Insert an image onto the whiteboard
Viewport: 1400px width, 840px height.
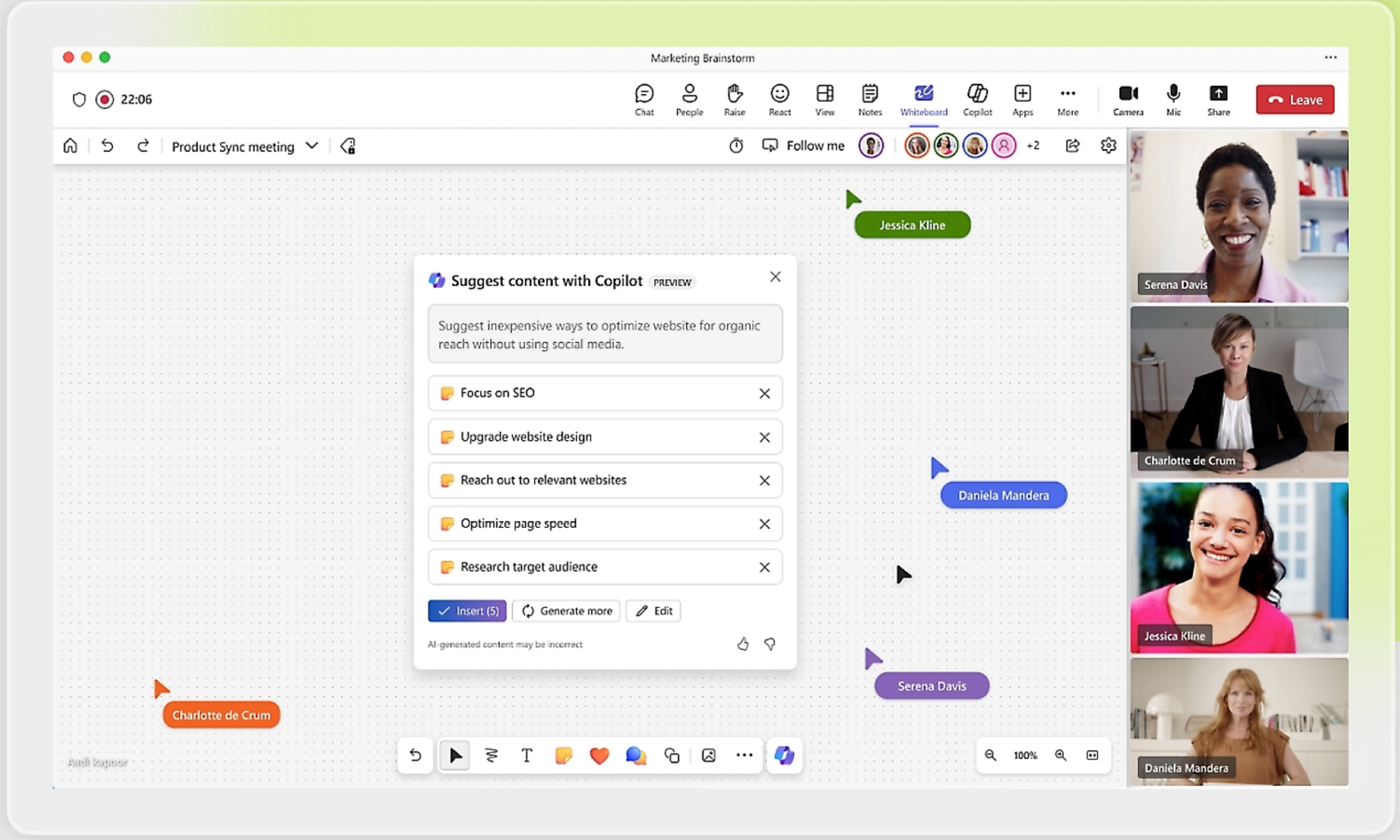pyautogui.click(x=708, y=755)
